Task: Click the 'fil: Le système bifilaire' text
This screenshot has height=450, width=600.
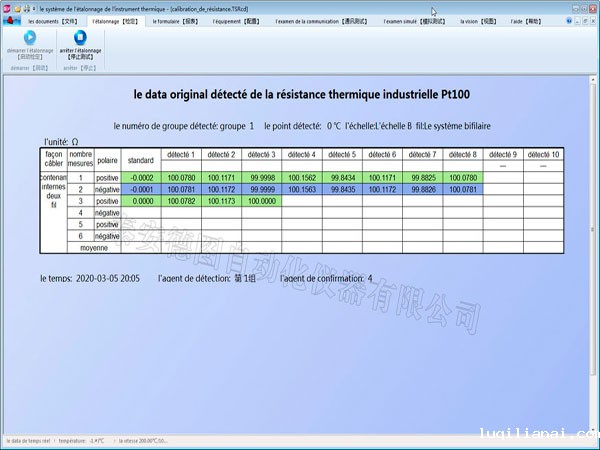Action: (453, 126)
